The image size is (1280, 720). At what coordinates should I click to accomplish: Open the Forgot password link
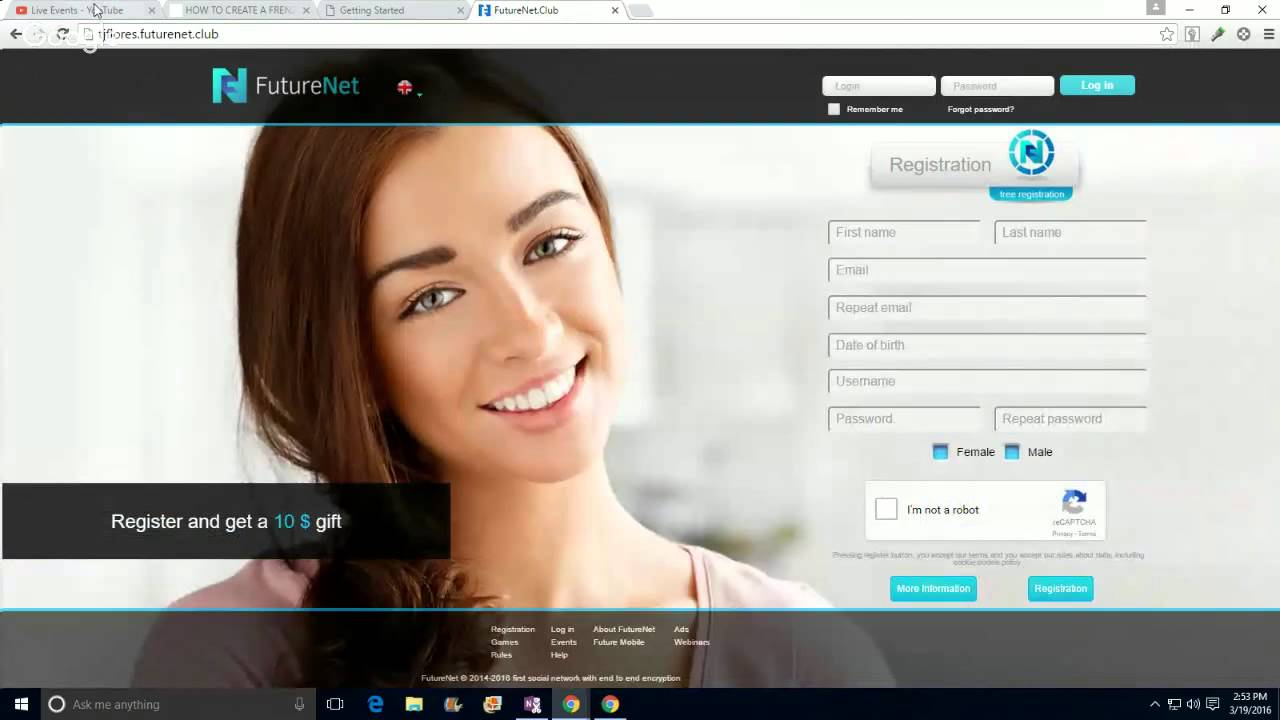coord(980,109)
